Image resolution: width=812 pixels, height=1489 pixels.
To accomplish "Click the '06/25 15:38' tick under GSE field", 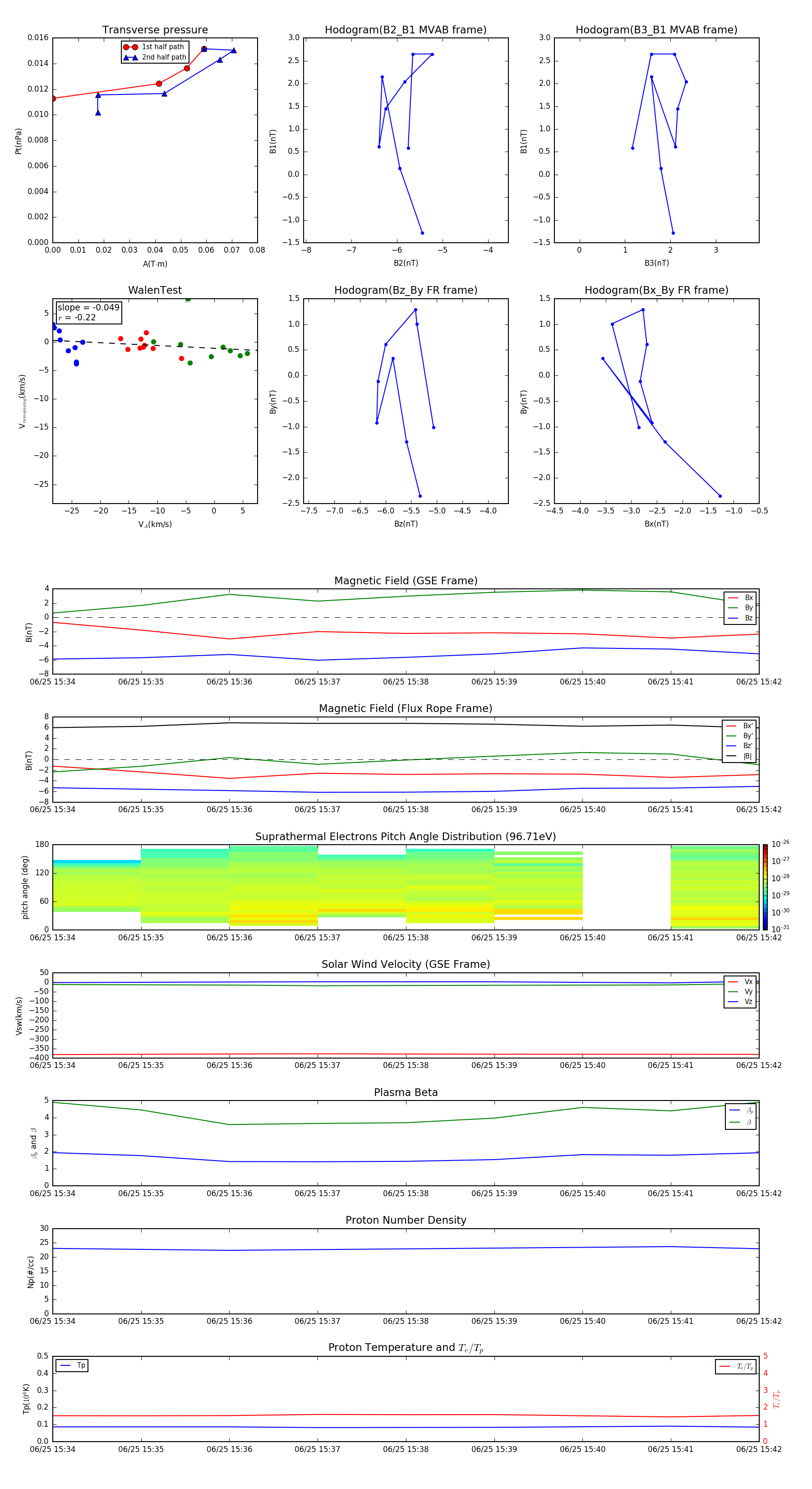I will (406, 682).
